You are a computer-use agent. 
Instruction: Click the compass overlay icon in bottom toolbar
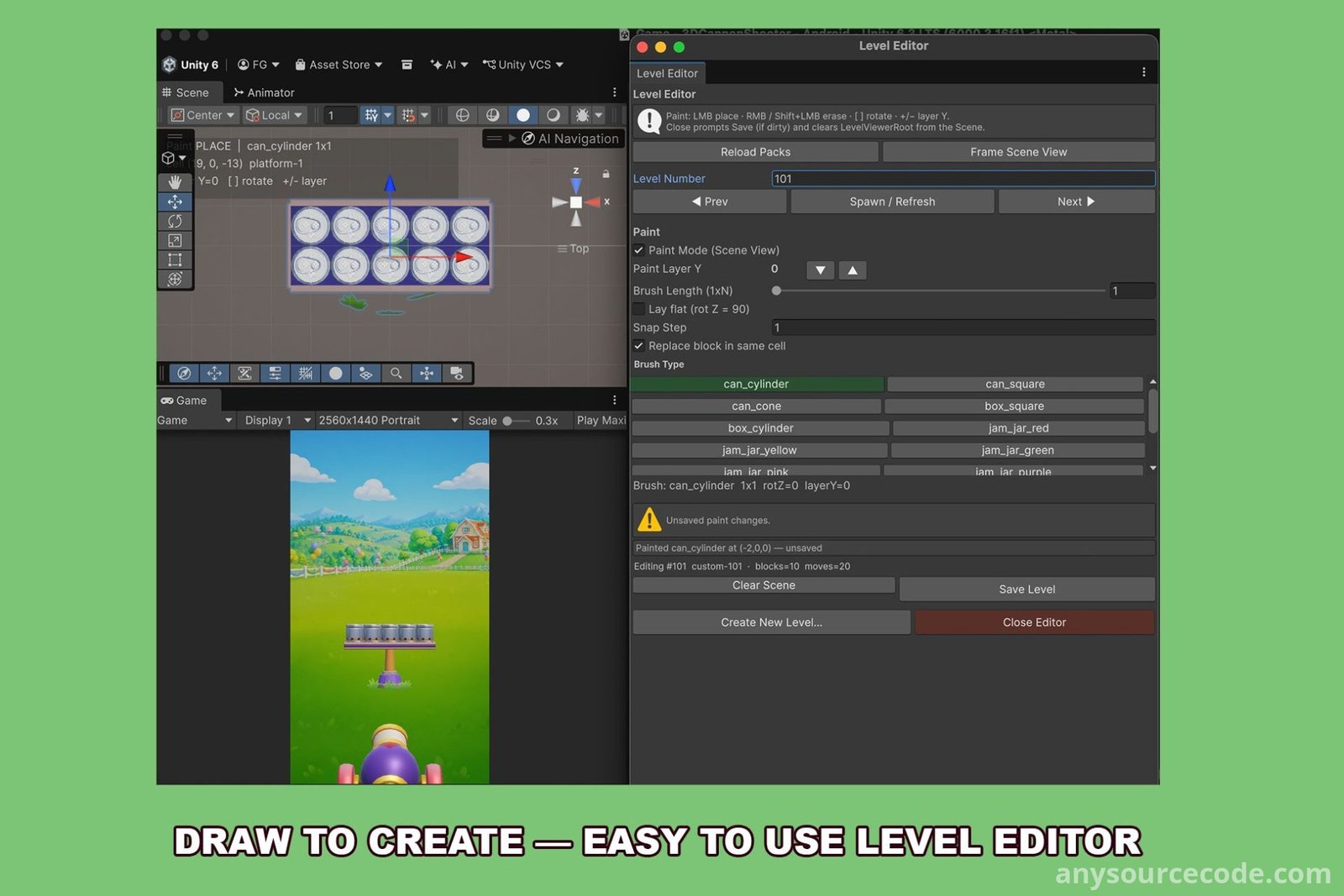pyautogui.click(x=184, y=374)
